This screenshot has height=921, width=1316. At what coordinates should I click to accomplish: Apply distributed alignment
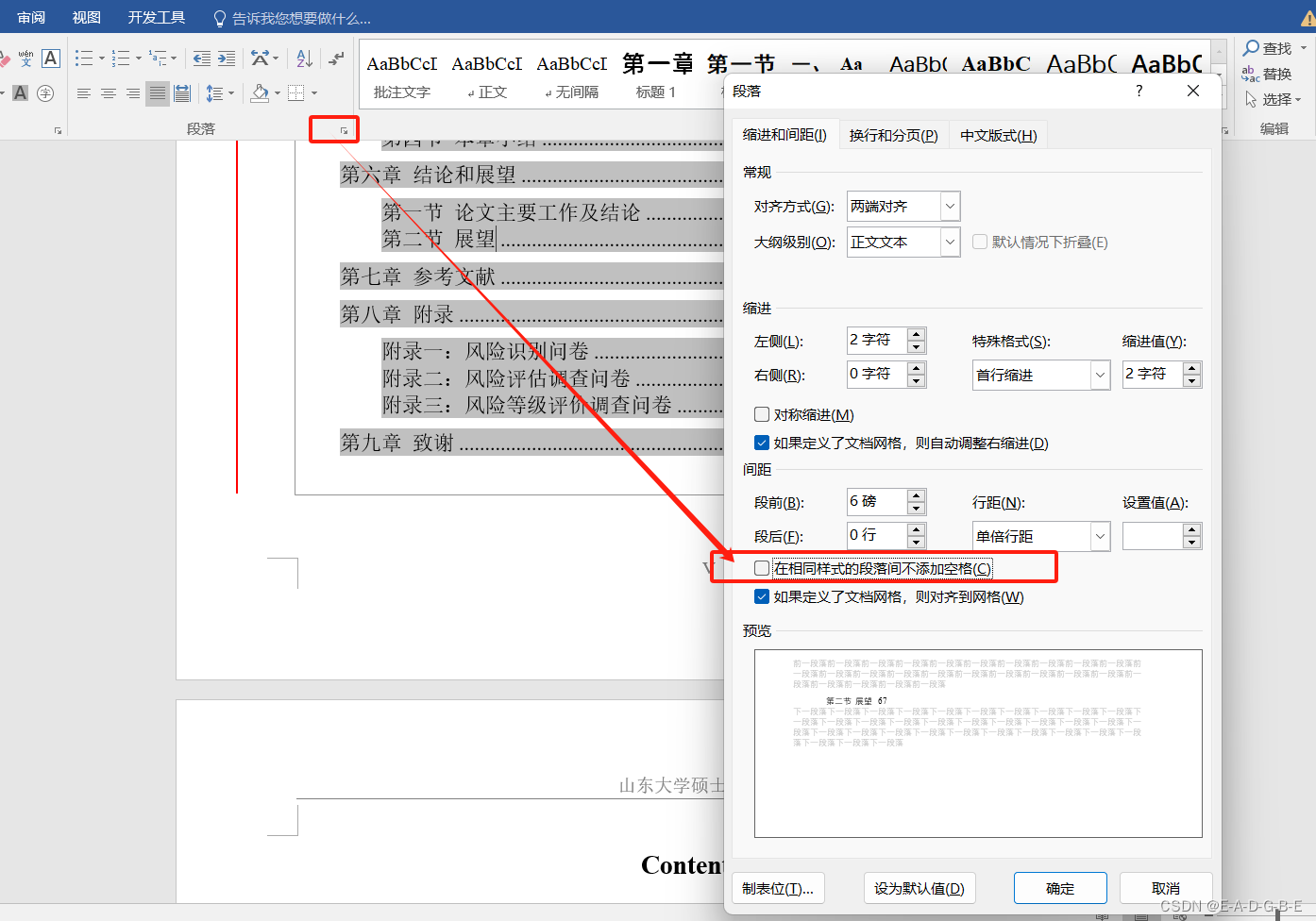click(182, 92)
